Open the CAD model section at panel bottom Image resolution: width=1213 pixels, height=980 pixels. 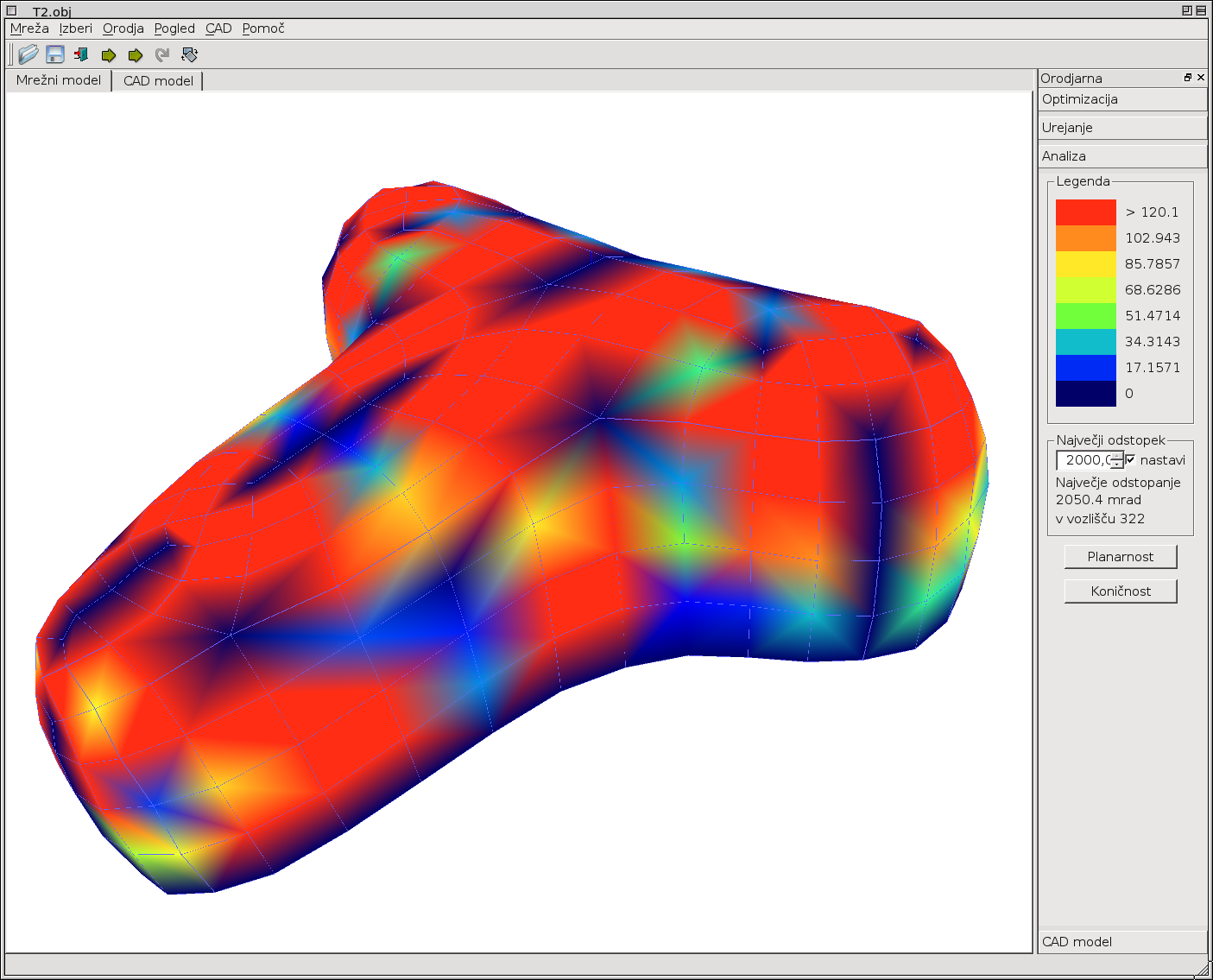tap(1122, 941)
